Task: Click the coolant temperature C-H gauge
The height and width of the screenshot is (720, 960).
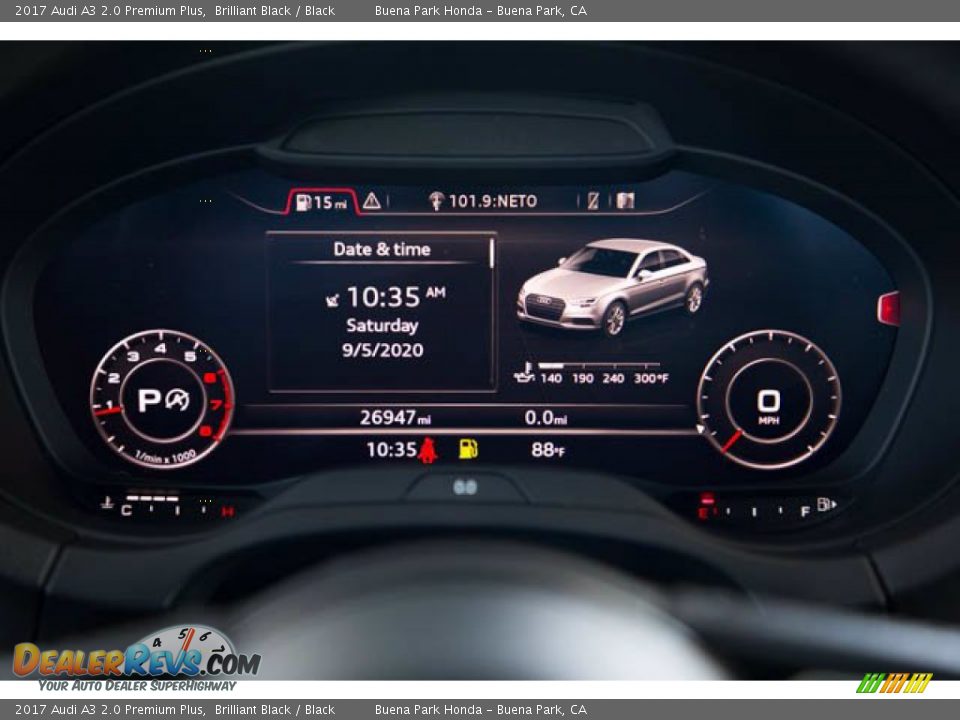Action: pyautogui.click(x=177, y=506)
